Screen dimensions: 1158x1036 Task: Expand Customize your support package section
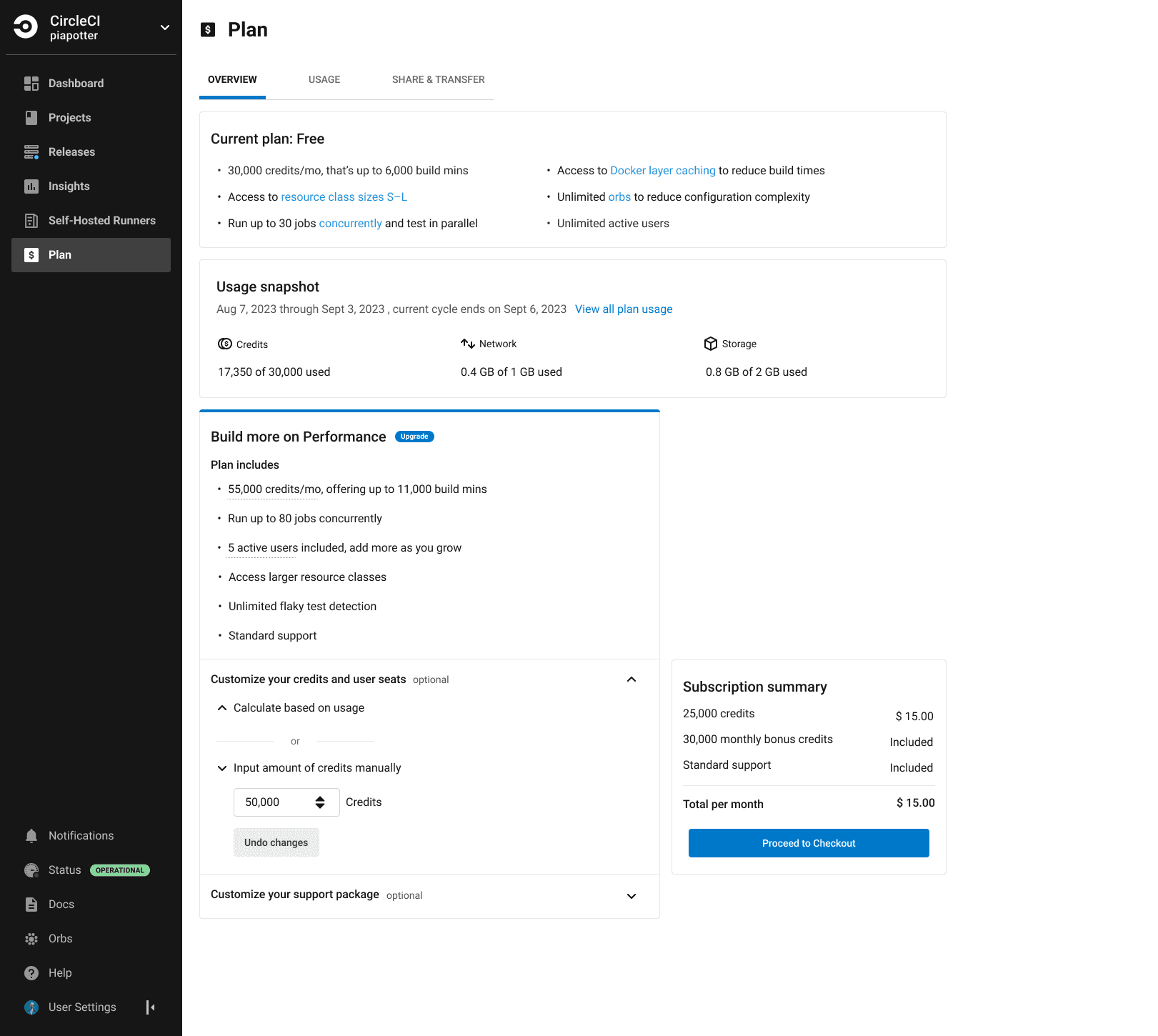[632, 896]
